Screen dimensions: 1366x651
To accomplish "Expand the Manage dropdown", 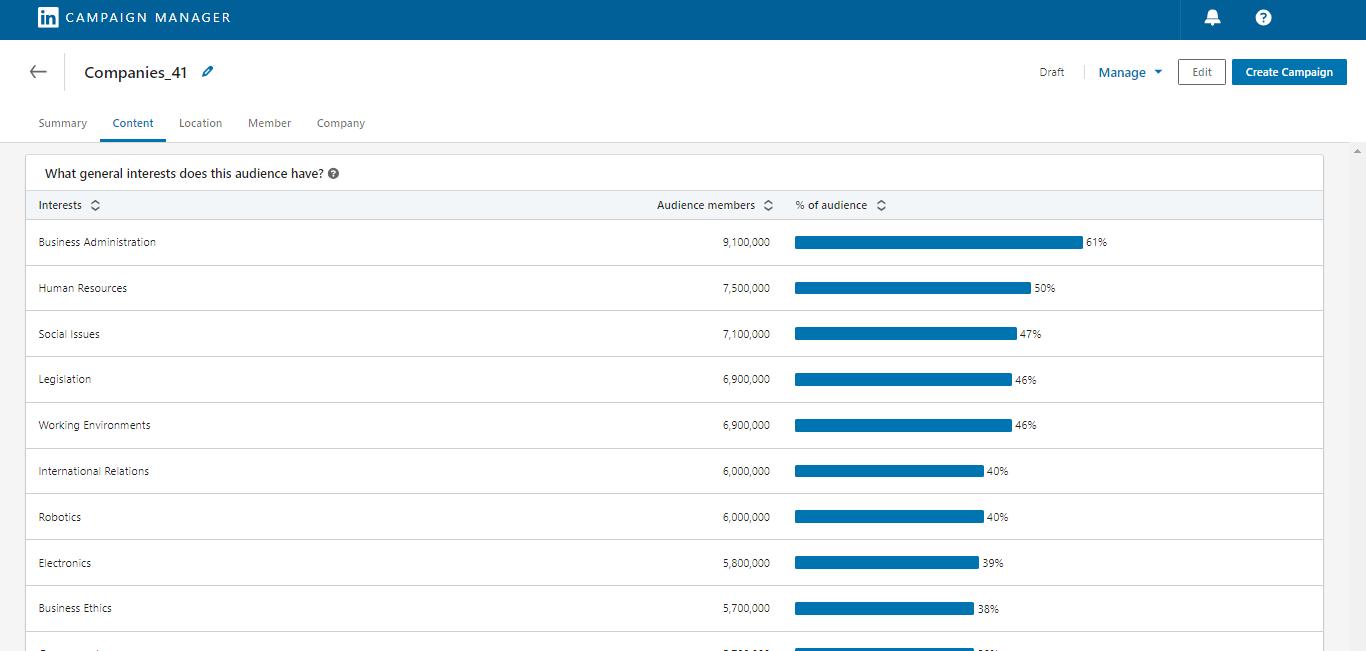I will [x=1130, y=72].
